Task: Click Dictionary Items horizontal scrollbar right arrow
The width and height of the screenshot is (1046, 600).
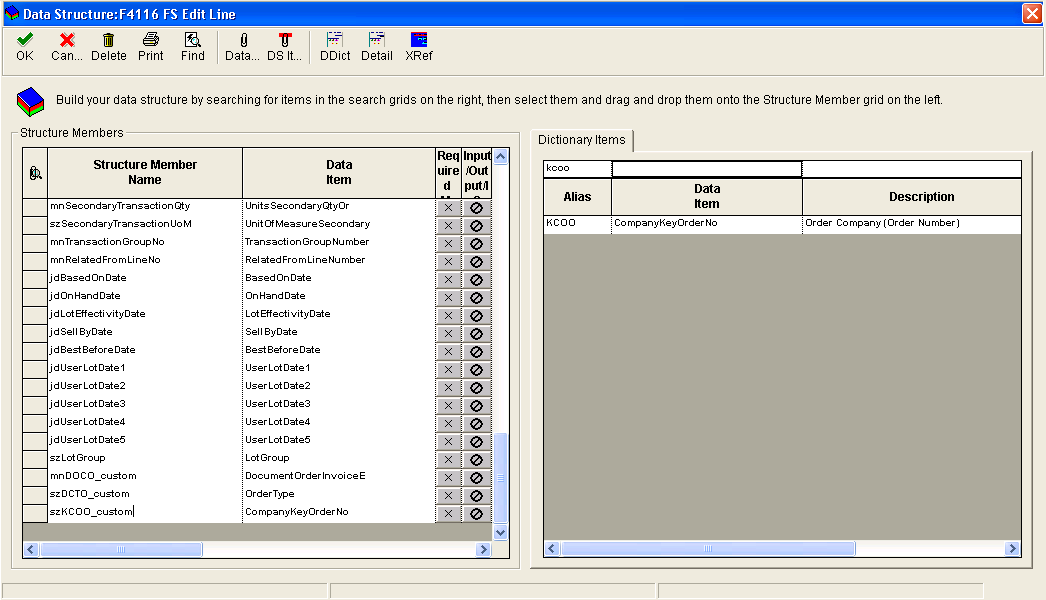Action: tap(1013, 549)
